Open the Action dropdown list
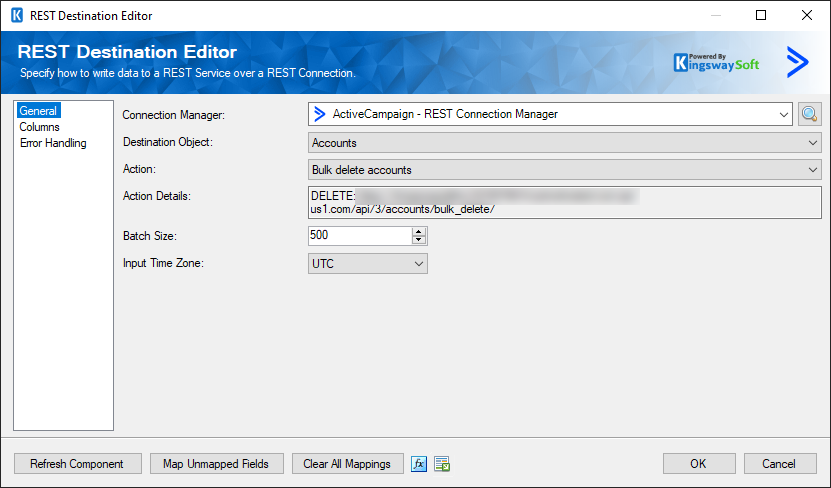 [564, 170]
